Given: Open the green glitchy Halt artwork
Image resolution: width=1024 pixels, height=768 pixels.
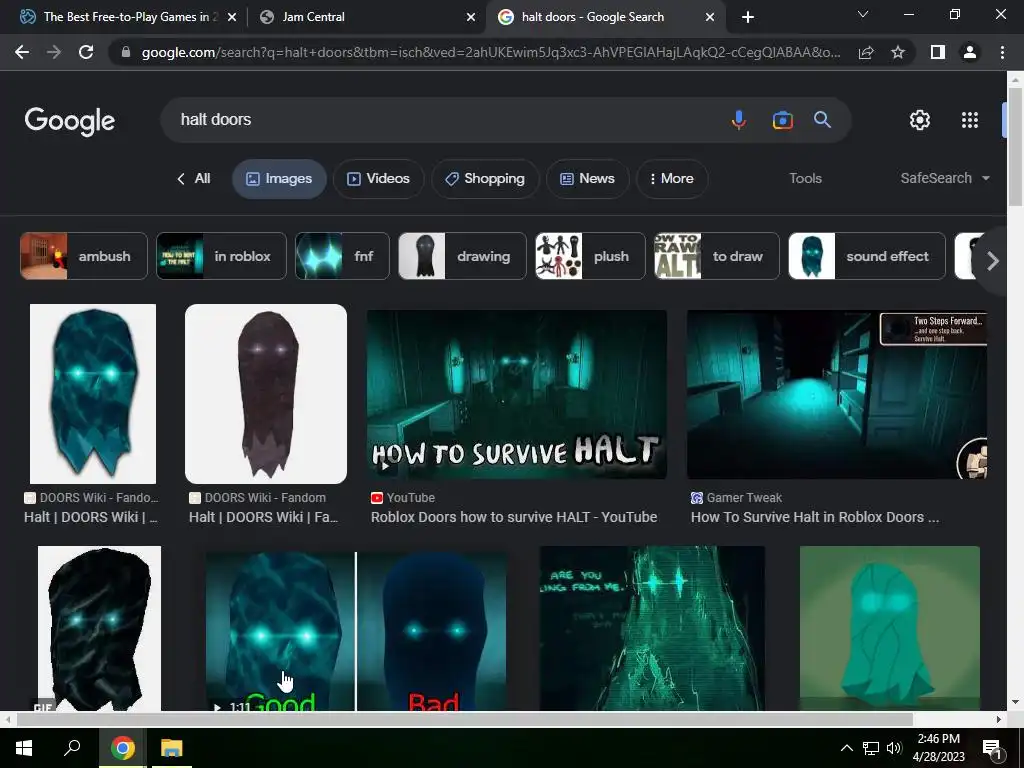Looking at the screenshot, I should pos(652,628).
